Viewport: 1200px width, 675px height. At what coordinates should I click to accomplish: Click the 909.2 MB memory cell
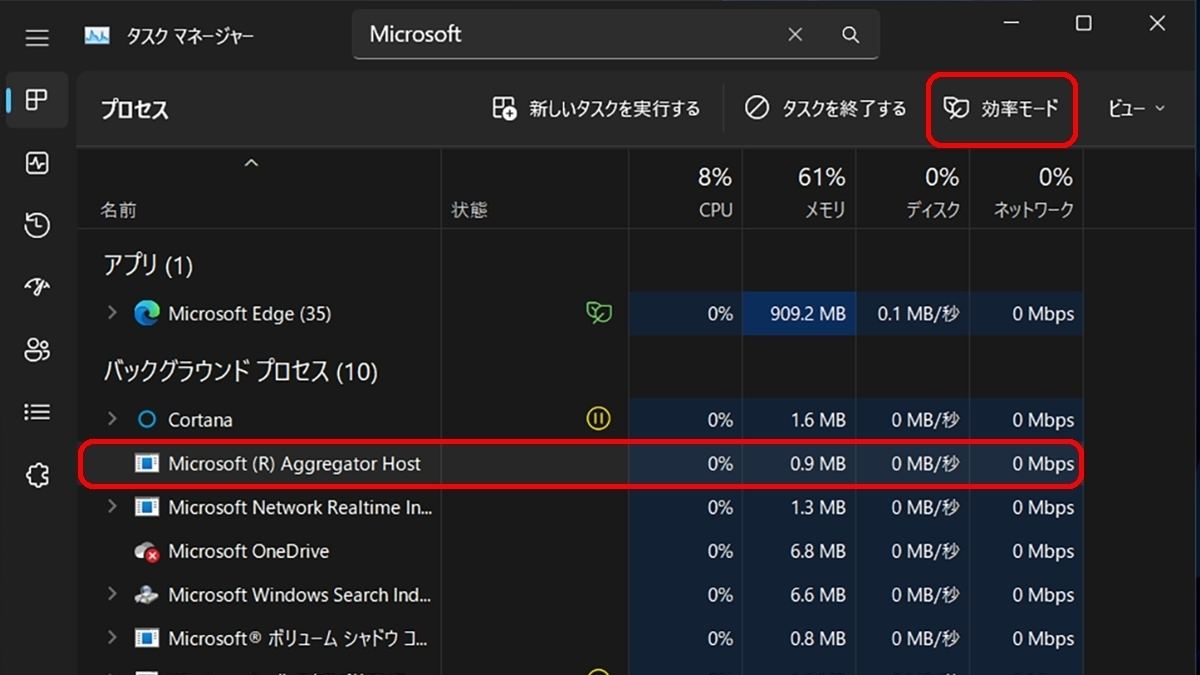point(799,314)
